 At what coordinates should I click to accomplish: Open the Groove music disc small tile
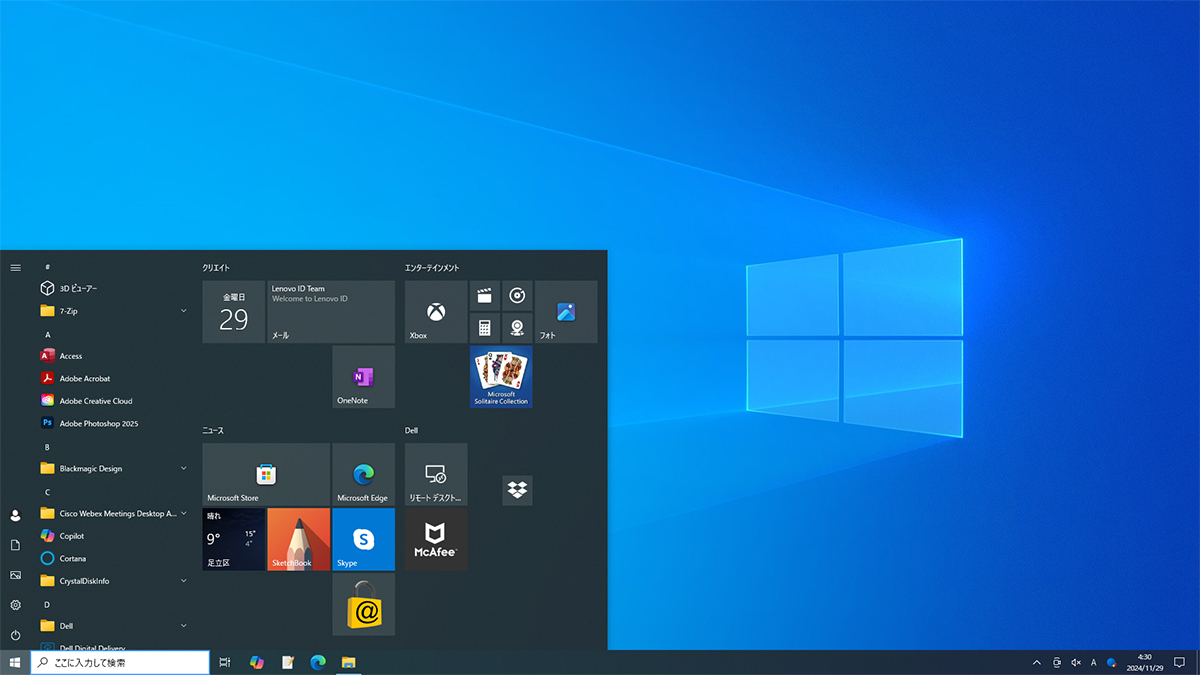click(x=517, y=296)
